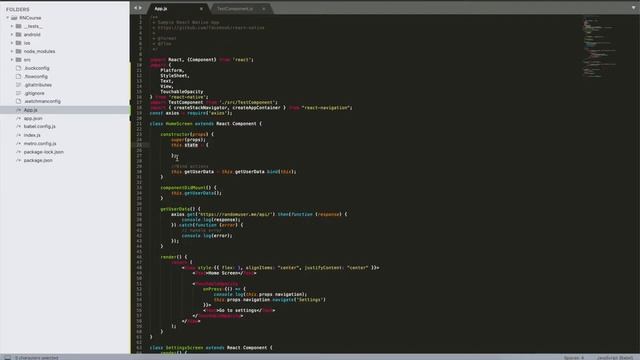This screenshot has width=640, height=360.
Task: Click the package-lock.json code file icon
Action: (x=18, y=152)
